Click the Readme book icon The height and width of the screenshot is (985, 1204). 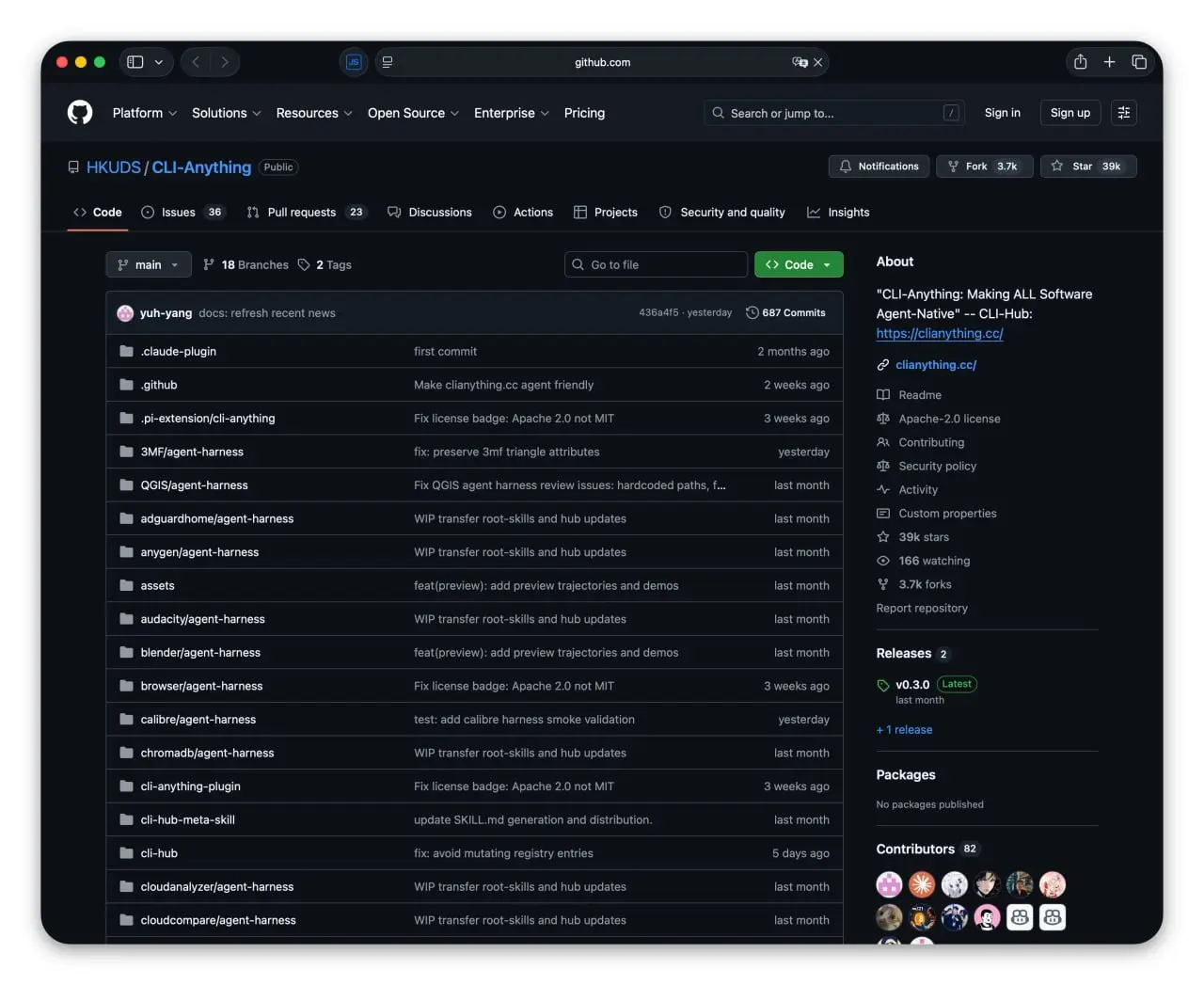tap(882, 395)
